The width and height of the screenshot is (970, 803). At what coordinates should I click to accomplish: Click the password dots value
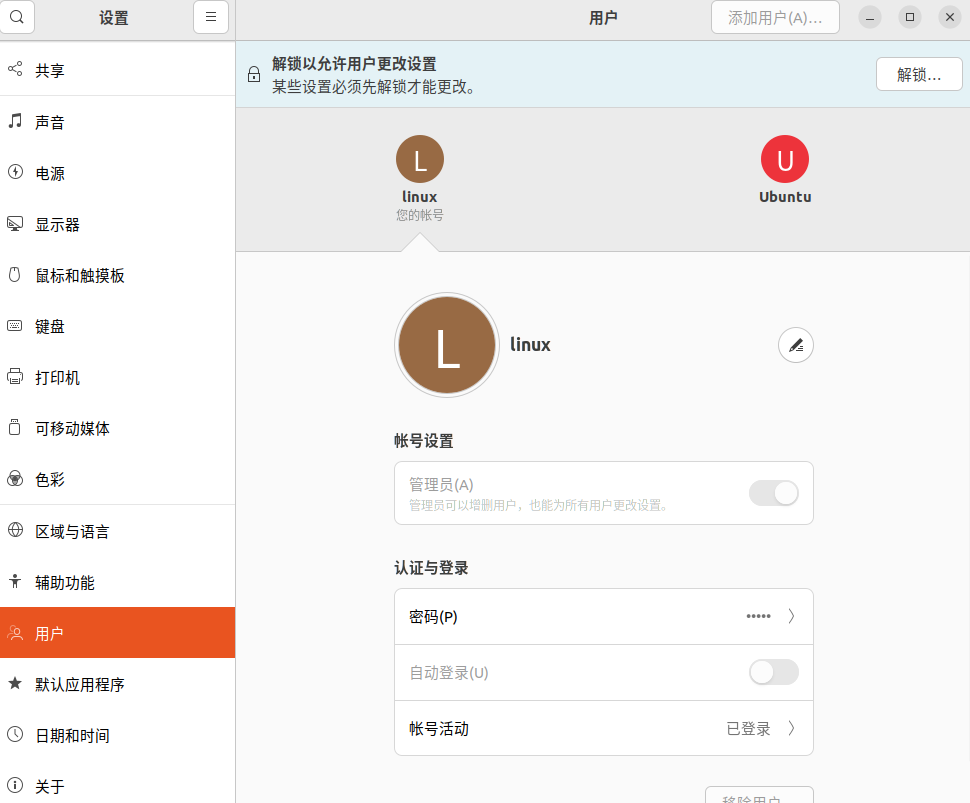[x=758, y=616]
